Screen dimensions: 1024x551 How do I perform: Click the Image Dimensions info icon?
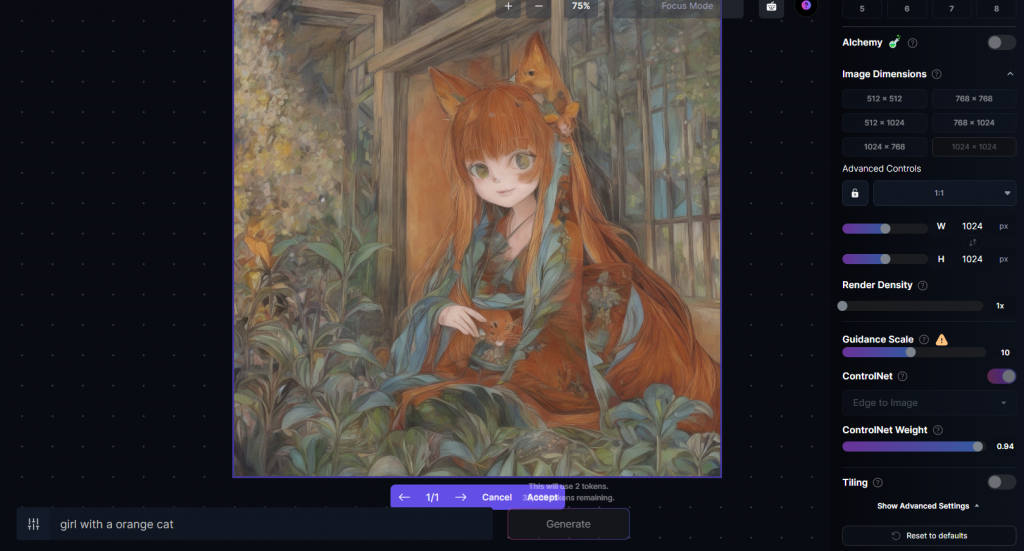point(936,74)
